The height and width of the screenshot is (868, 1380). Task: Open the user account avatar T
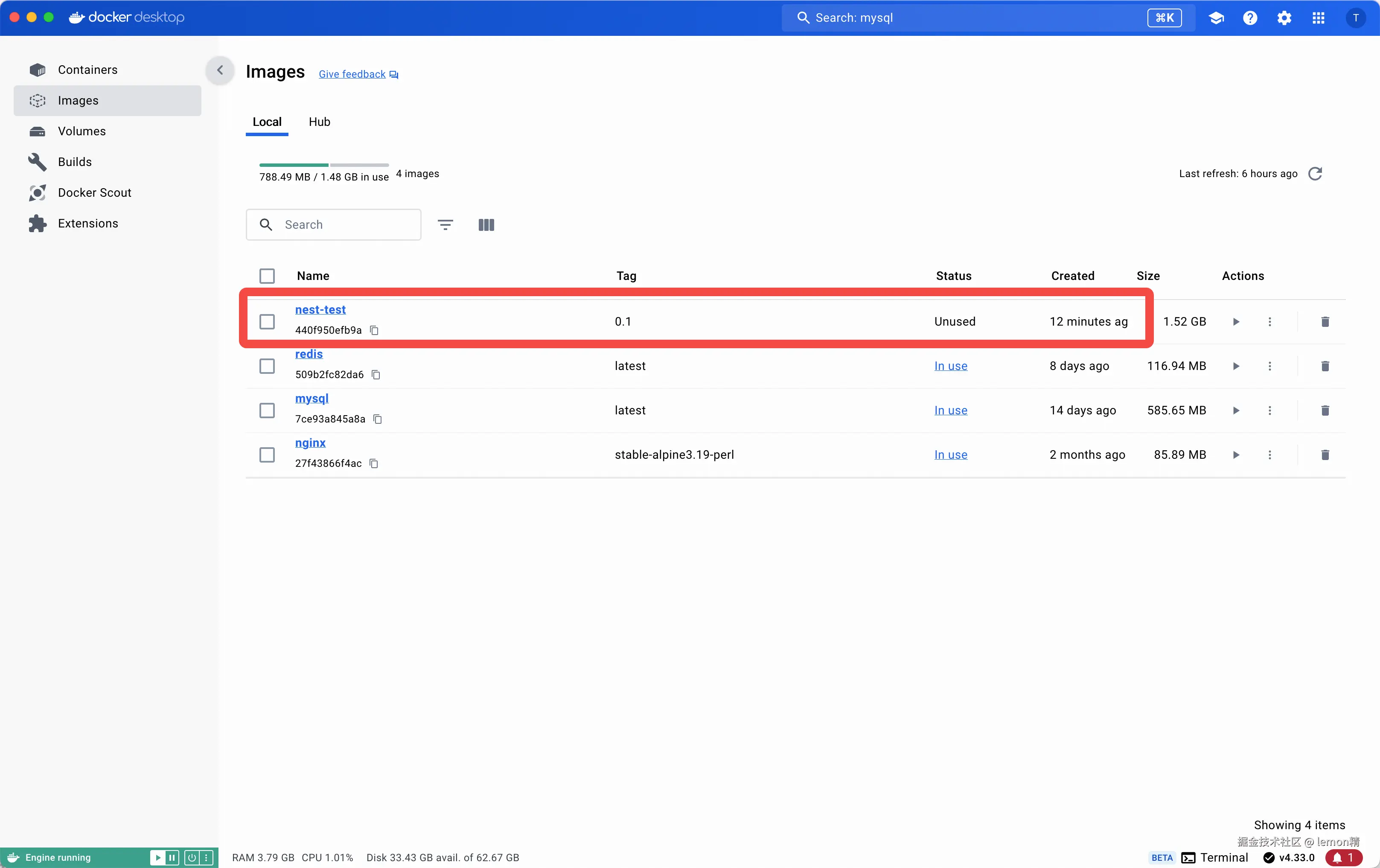1355,18
